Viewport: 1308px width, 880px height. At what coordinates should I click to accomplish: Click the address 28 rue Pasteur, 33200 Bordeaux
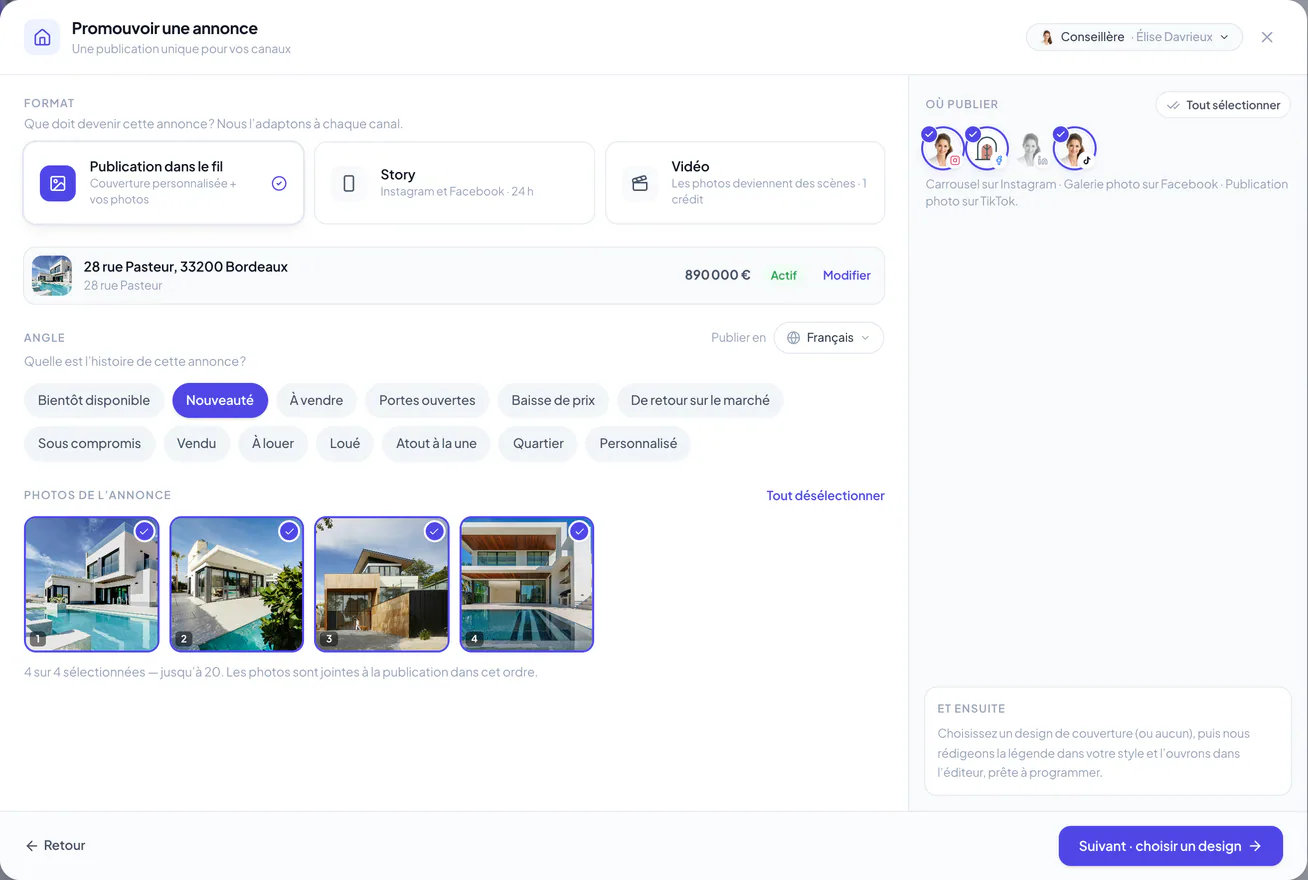186,267
